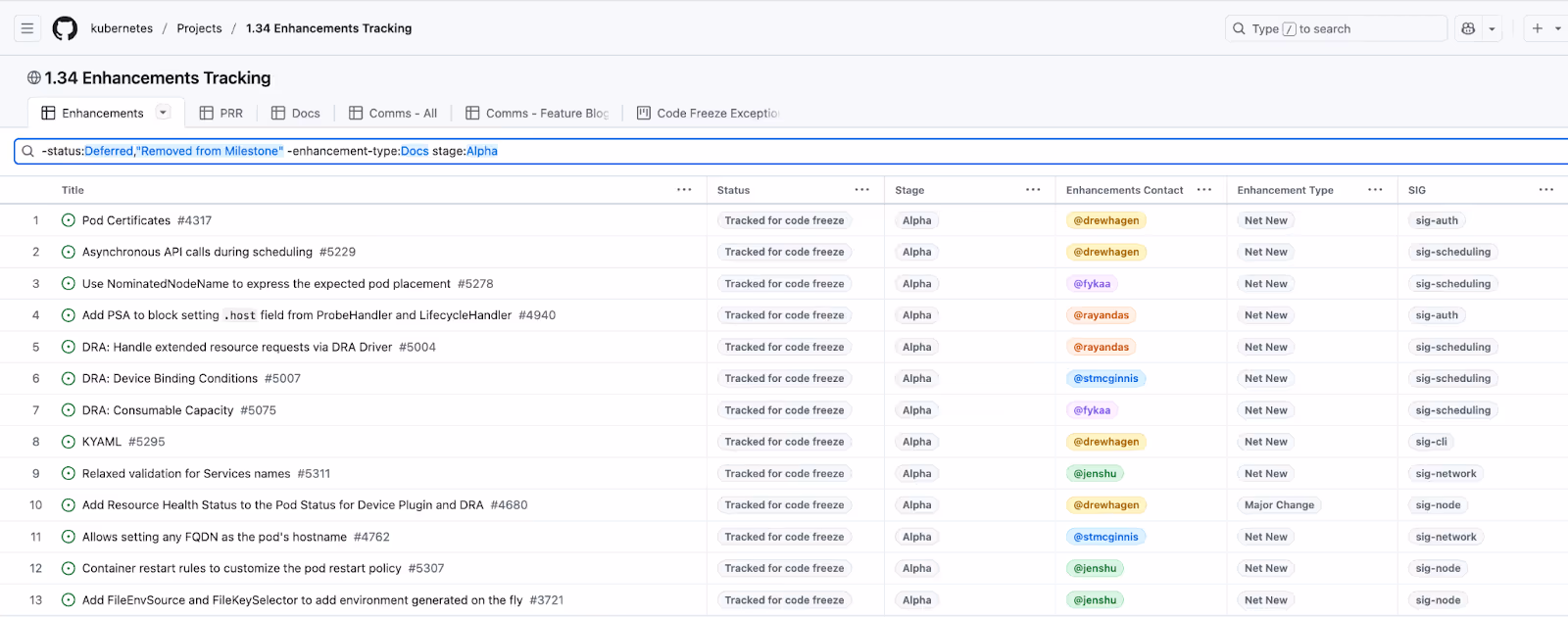Click open-issue icon for Container restart rules row
The image size is (1568, 617).
[69, 568]
